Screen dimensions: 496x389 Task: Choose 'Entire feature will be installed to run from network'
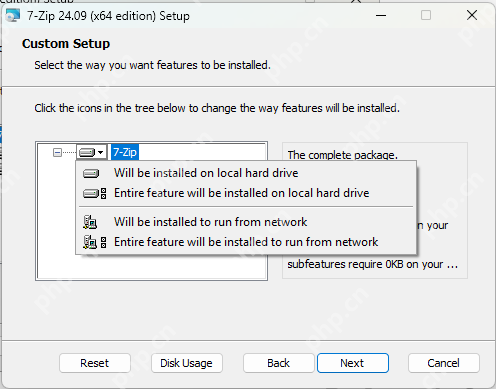click(246, 242)
